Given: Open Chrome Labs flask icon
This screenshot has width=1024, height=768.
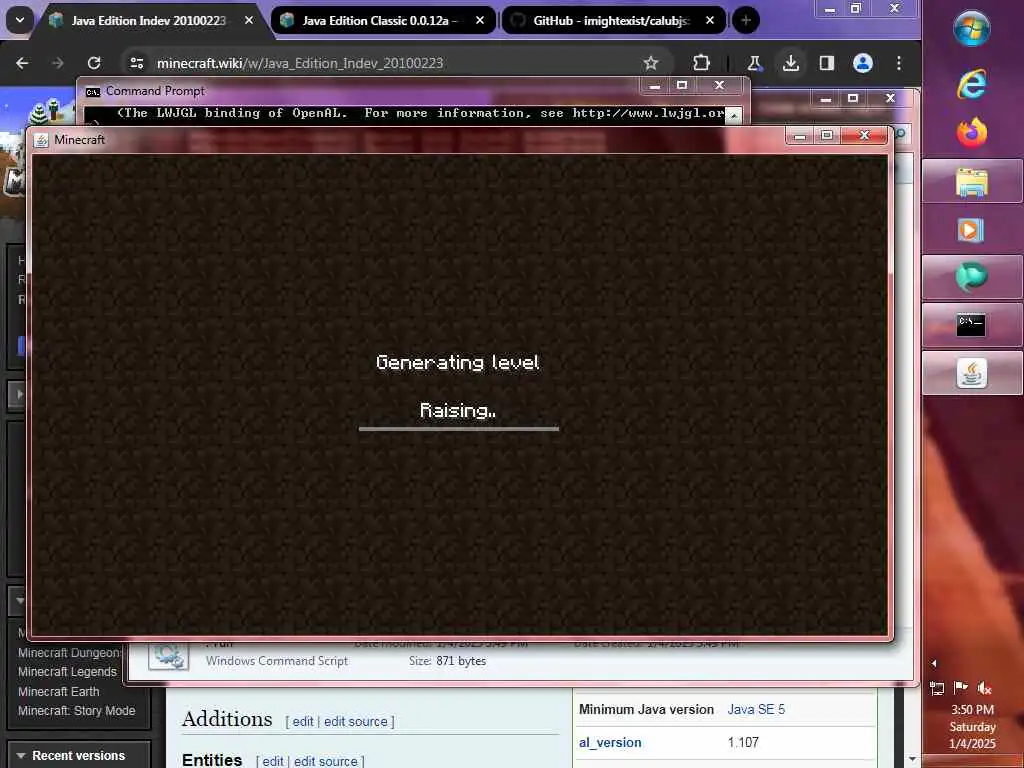Looking at the screenshot, I should click(x=754, y=63).
